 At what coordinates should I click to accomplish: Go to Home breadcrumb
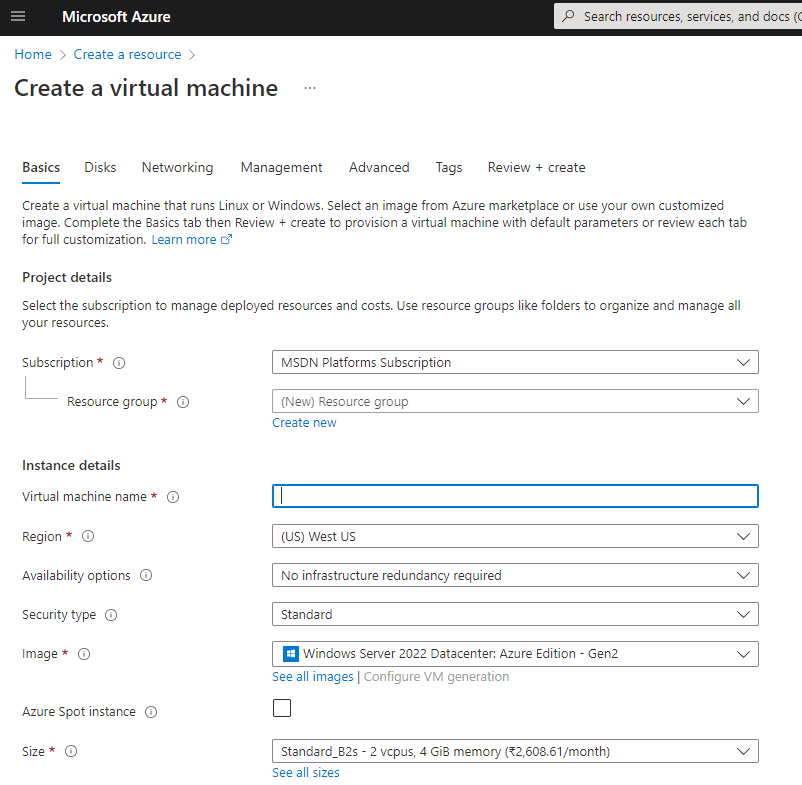tap(33, 54)
